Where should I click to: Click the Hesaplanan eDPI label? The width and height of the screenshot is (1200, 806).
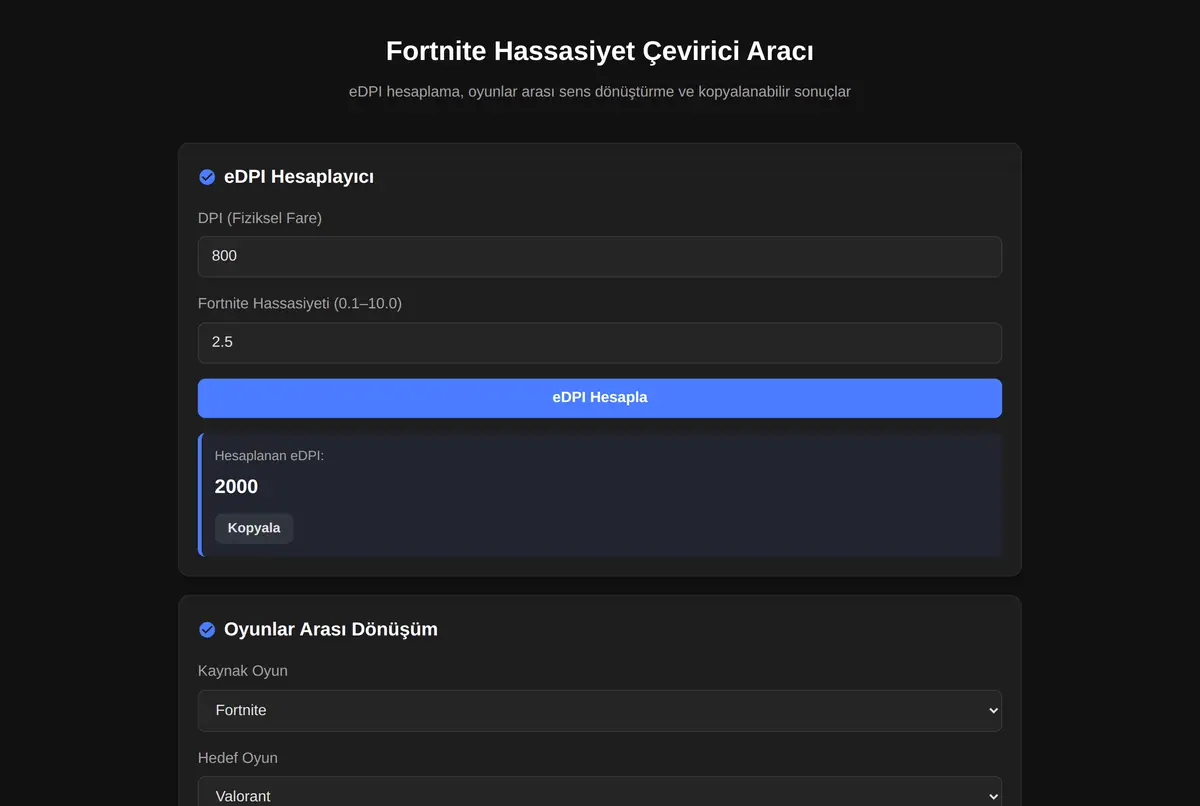coord(270,456)
